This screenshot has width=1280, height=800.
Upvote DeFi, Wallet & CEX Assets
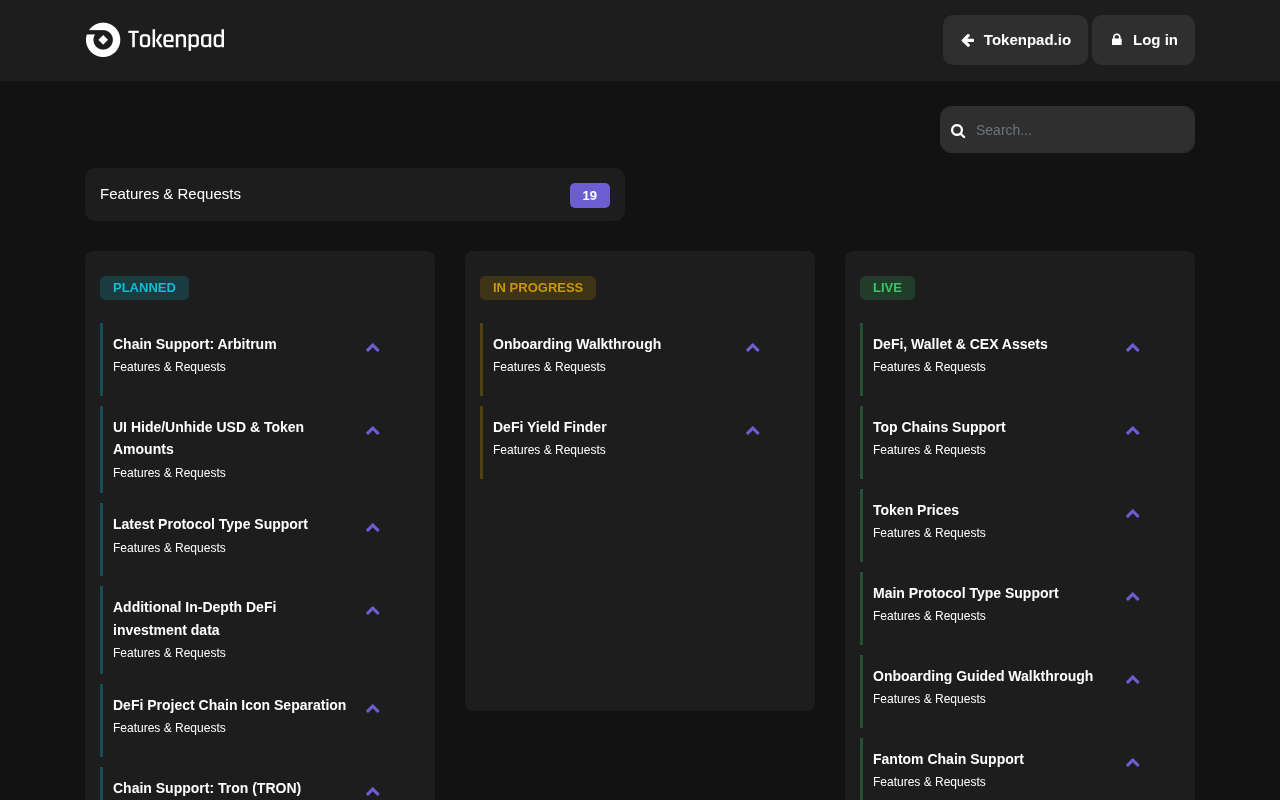tap(1132, 348)
